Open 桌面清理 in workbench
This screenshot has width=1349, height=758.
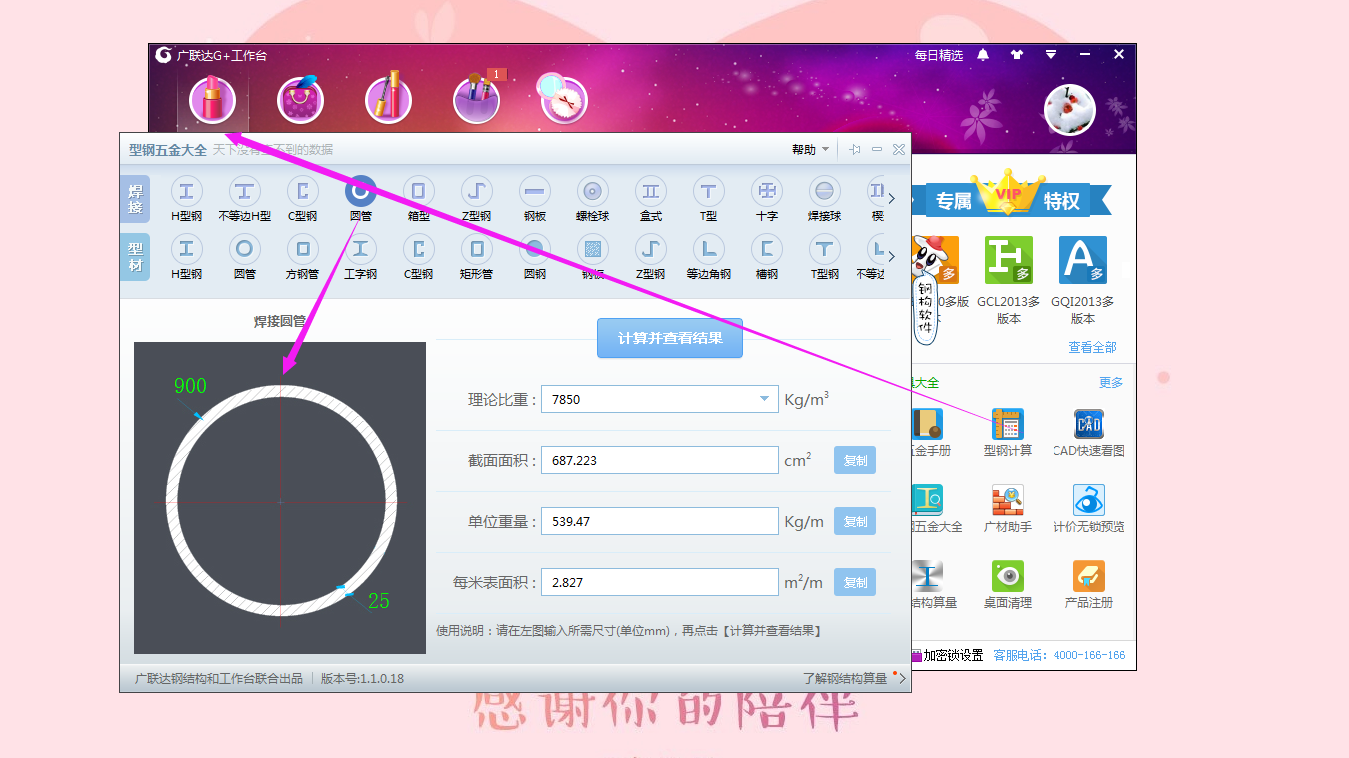1008,584
